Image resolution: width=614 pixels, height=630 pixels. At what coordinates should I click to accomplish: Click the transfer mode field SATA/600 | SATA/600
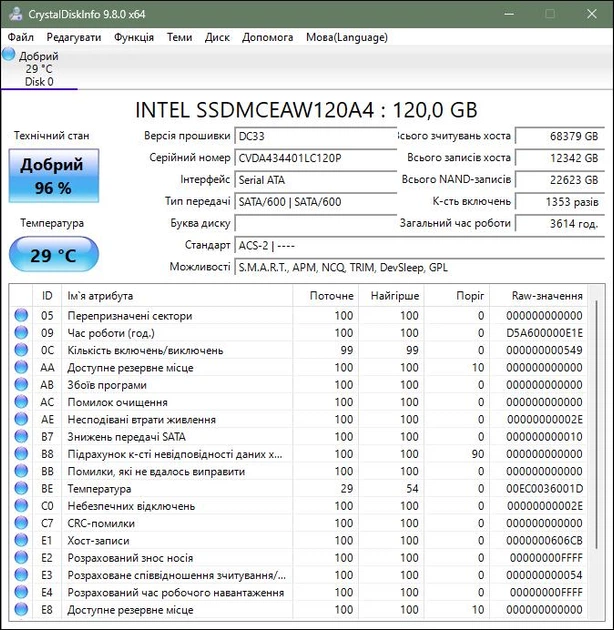(x=316, y=201)
